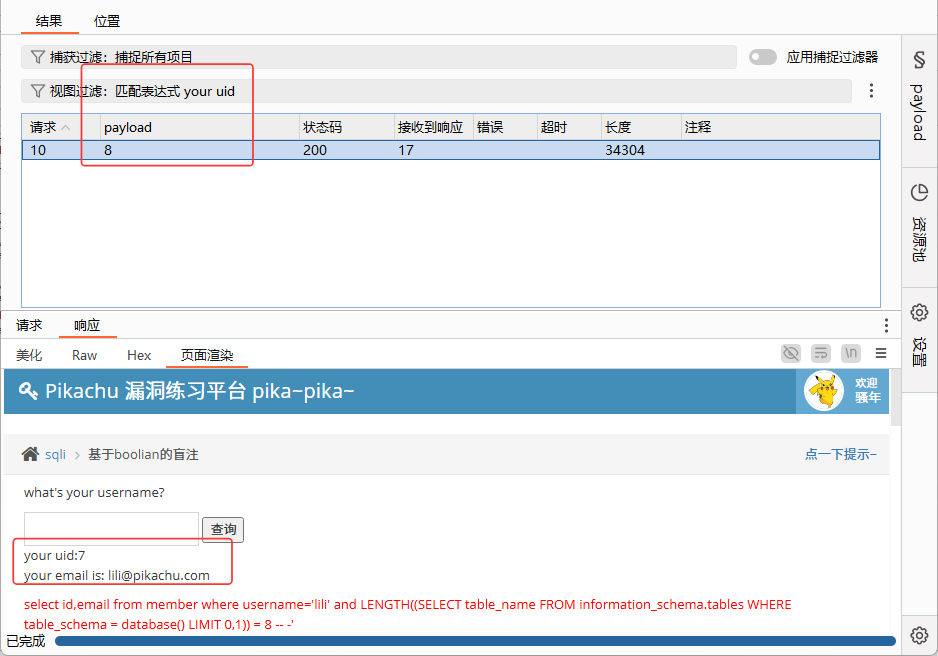Click the text your uid:7
The height and width of the screenshot is (656, 938).
pos(54,556)
